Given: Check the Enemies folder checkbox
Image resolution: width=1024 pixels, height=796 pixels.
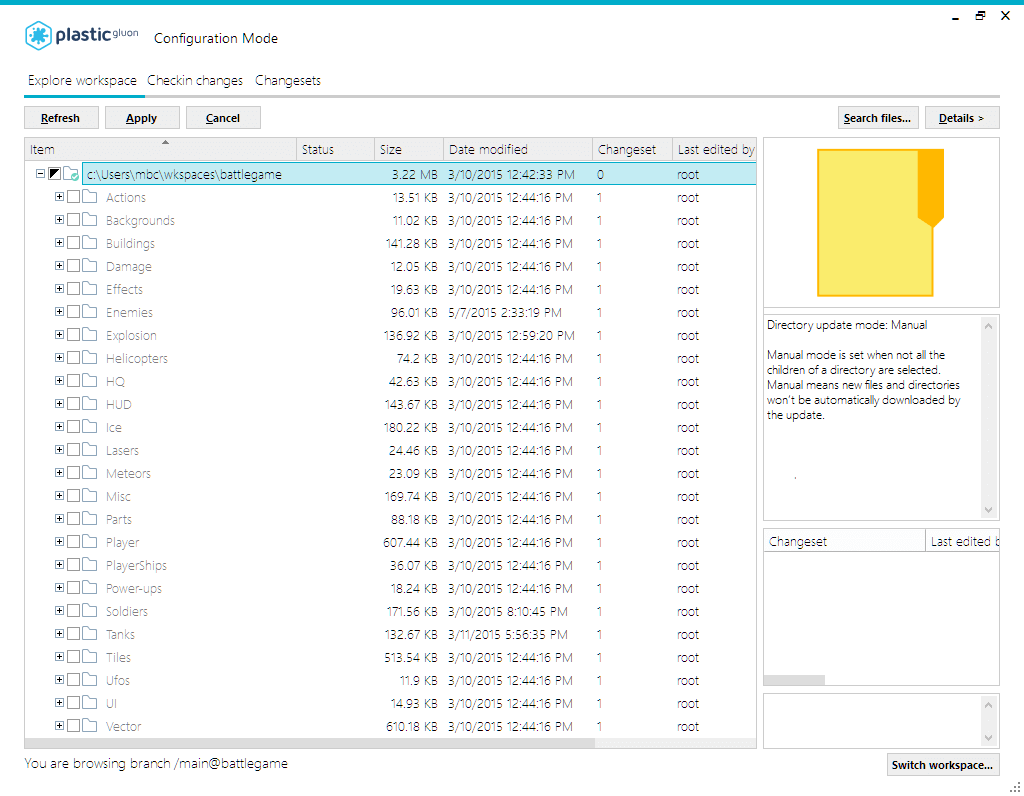Looking at the screenshot, I should [73, 311].
